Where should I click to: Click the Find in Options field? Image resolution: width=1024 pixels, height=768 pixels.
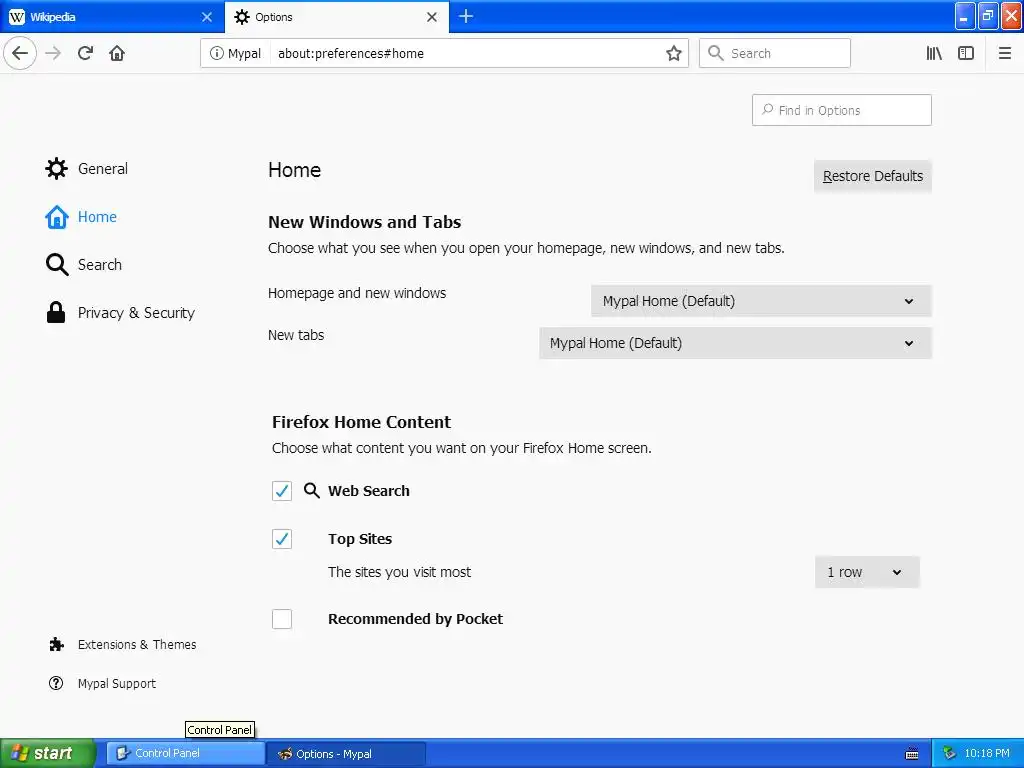[x=841, y=110]
